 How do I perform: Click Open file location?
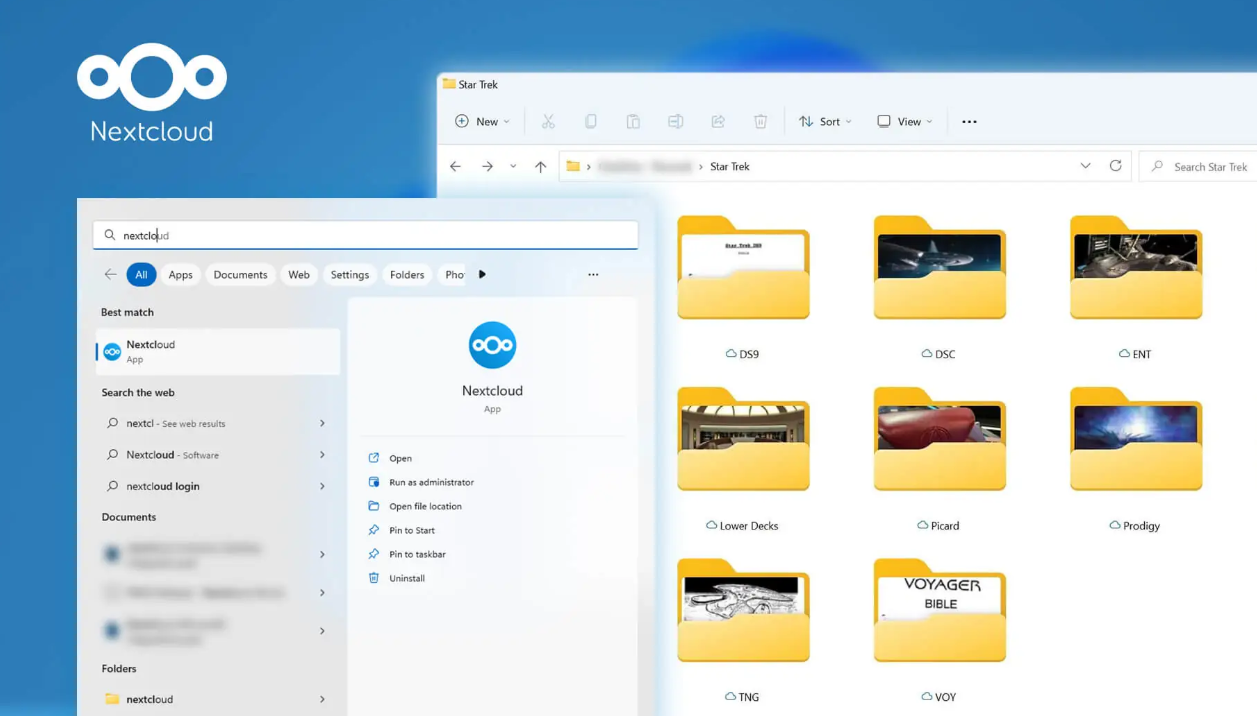[414, 506]
